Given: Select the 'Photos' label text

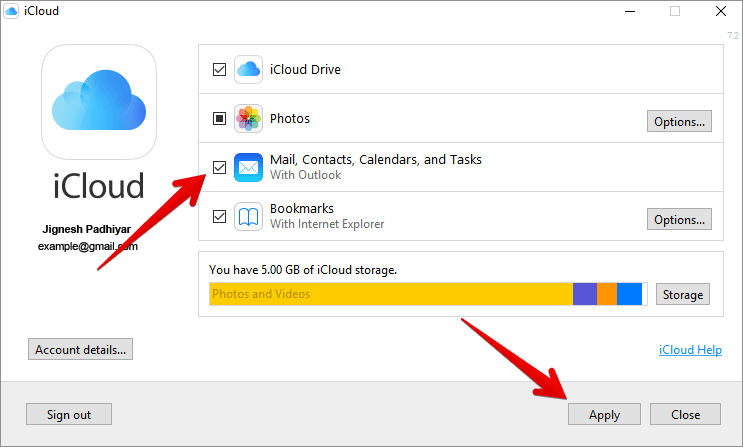Looking at the screenshot, I should point(290,119).
